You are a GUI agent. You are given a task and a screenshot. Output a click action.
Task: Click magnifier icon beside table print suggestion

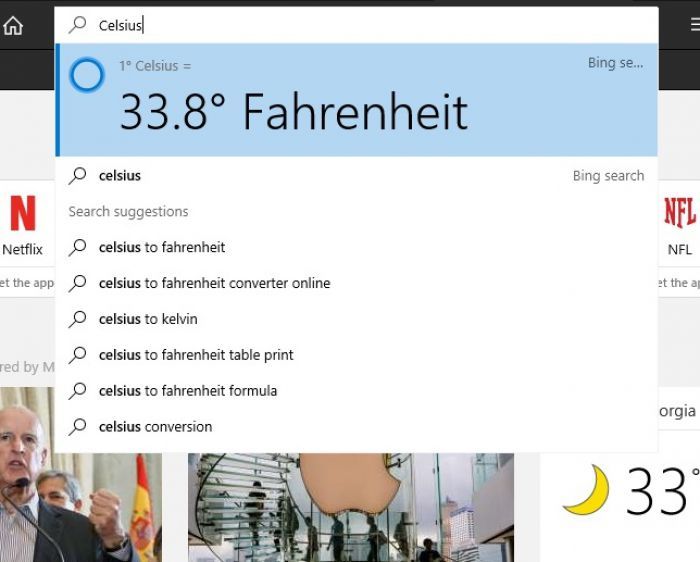(78, 355)
